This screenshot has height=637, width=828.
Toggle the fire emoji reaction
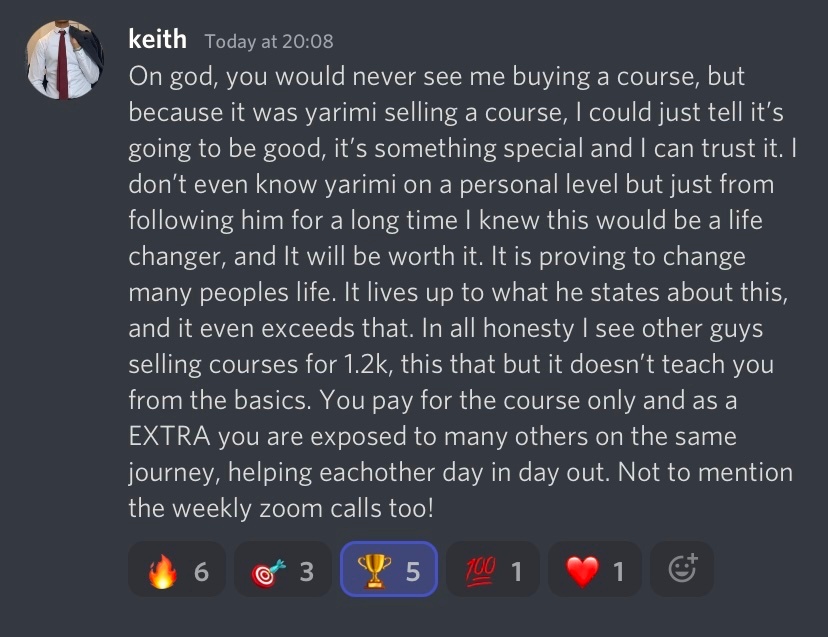[178, 570]
